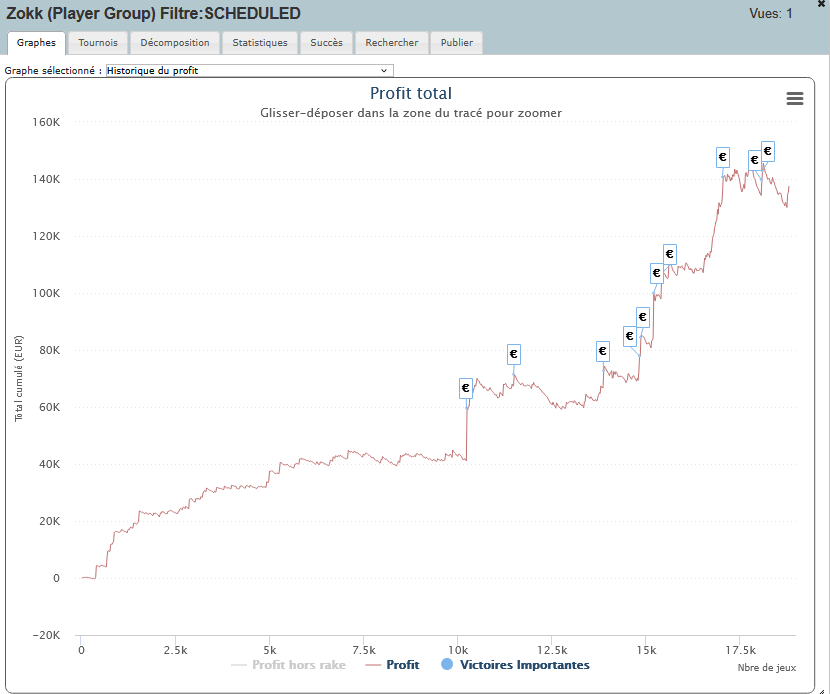The width and height of the screenshot is (830, 694).
Task: Open the Historique du profit dropdown
Action: tap(249, 71)
